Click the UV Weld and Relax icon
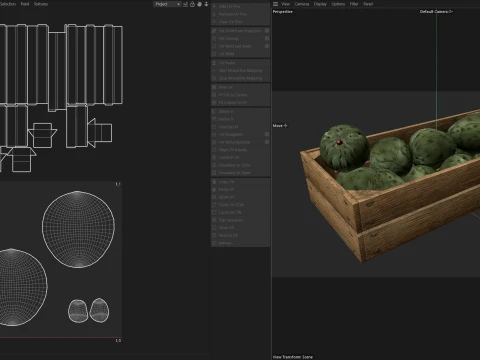Screen dimensions: 480x360 coord(214,46)
